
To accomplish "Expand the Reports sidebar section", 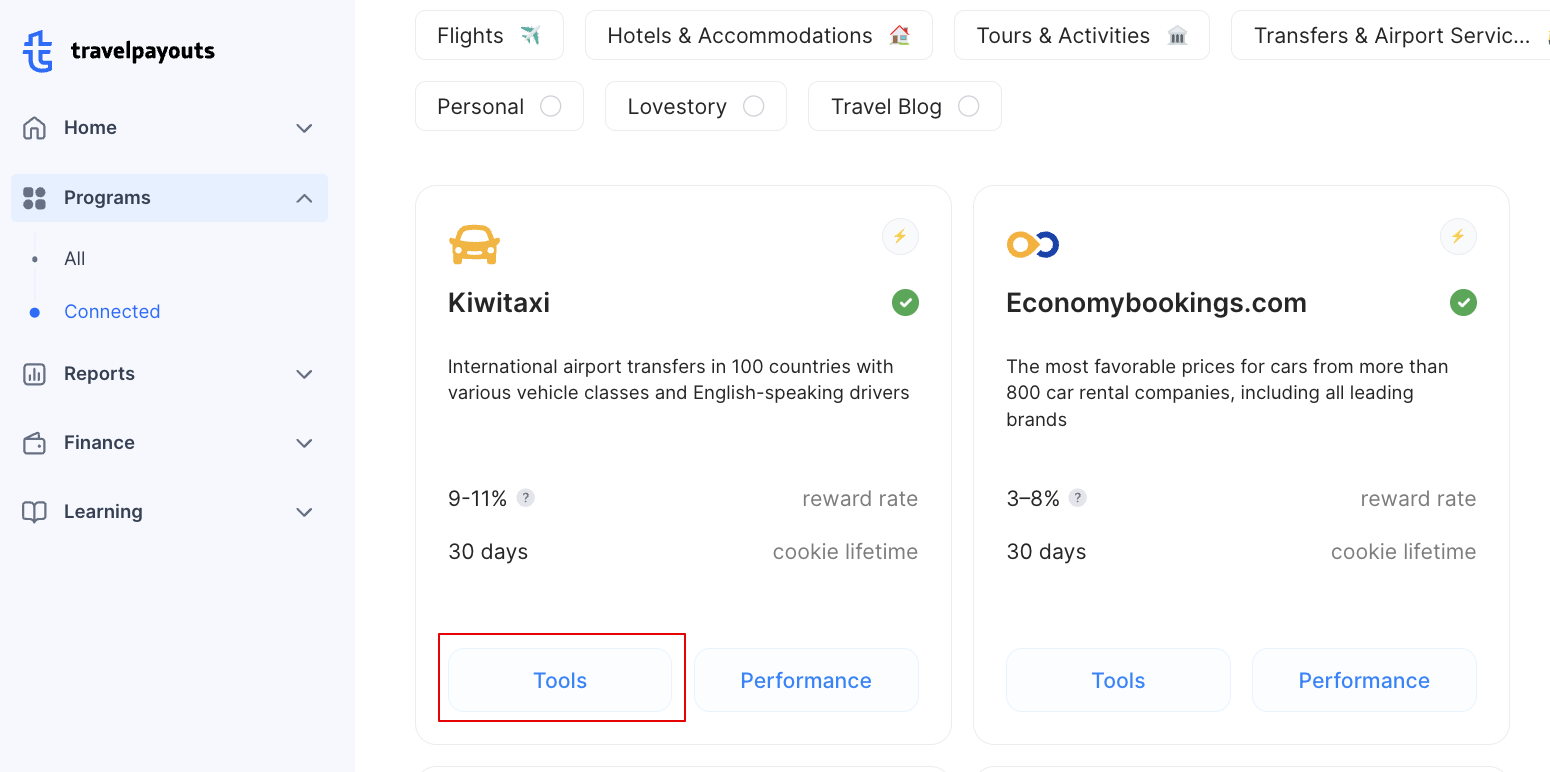I will (304, 373).
